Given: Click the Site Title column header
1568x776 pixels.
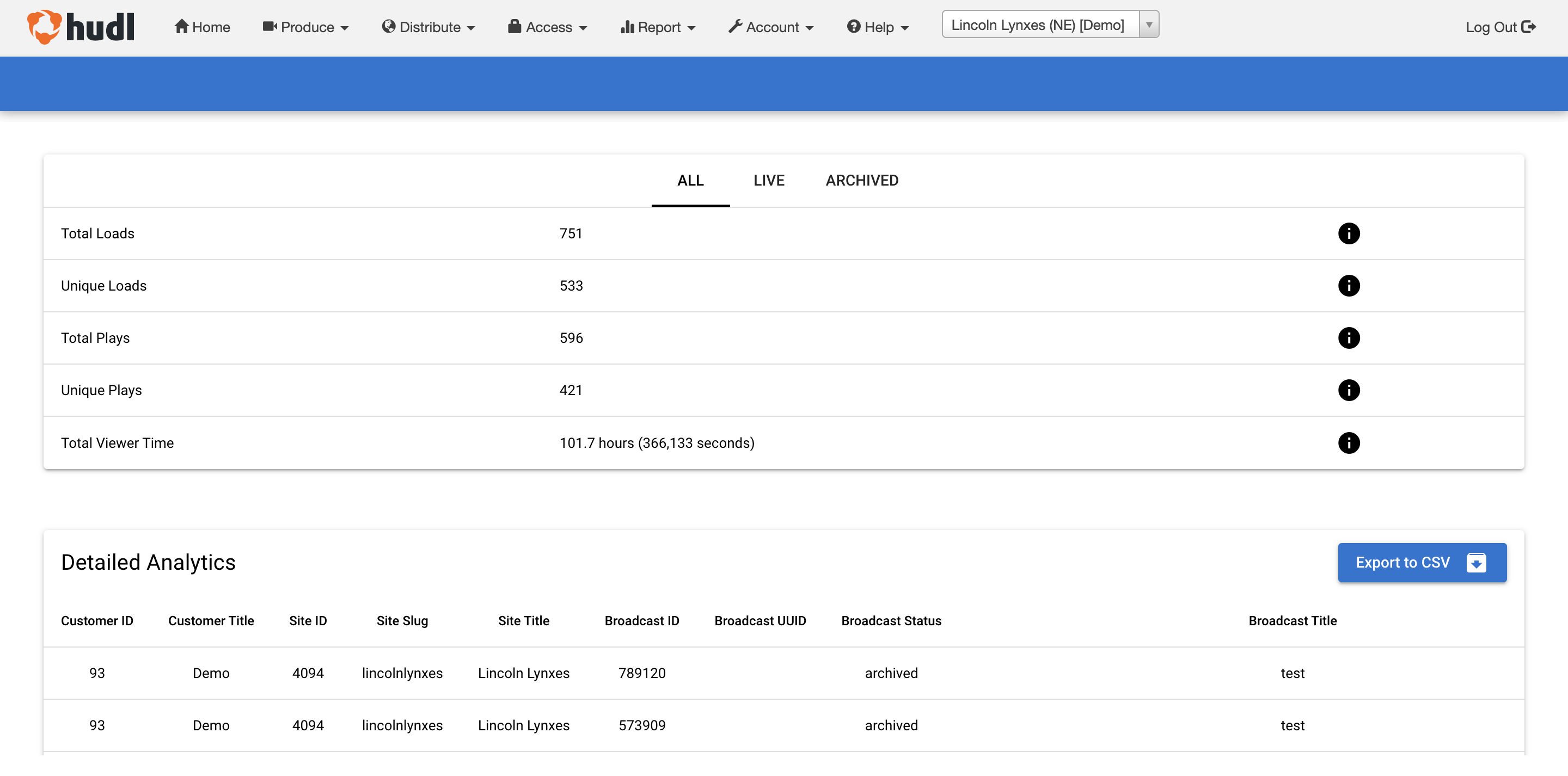Looking at the screenshot, I should (523, 620).
